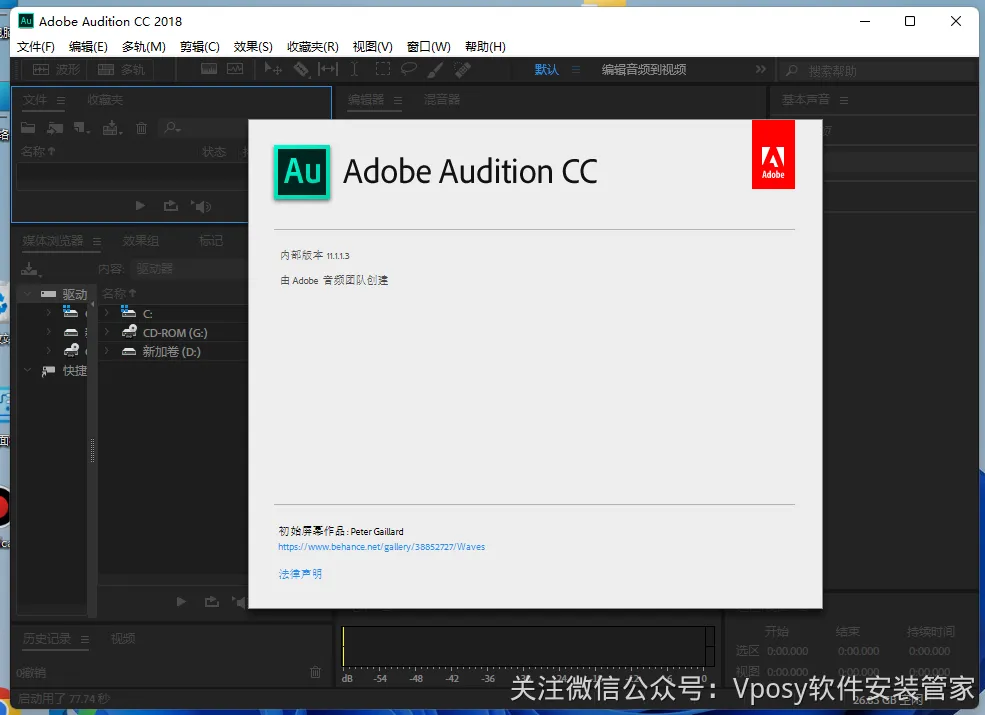985x715 pixels.
Task: Switch to the 效果组 tab
Action: click(141, 241)
